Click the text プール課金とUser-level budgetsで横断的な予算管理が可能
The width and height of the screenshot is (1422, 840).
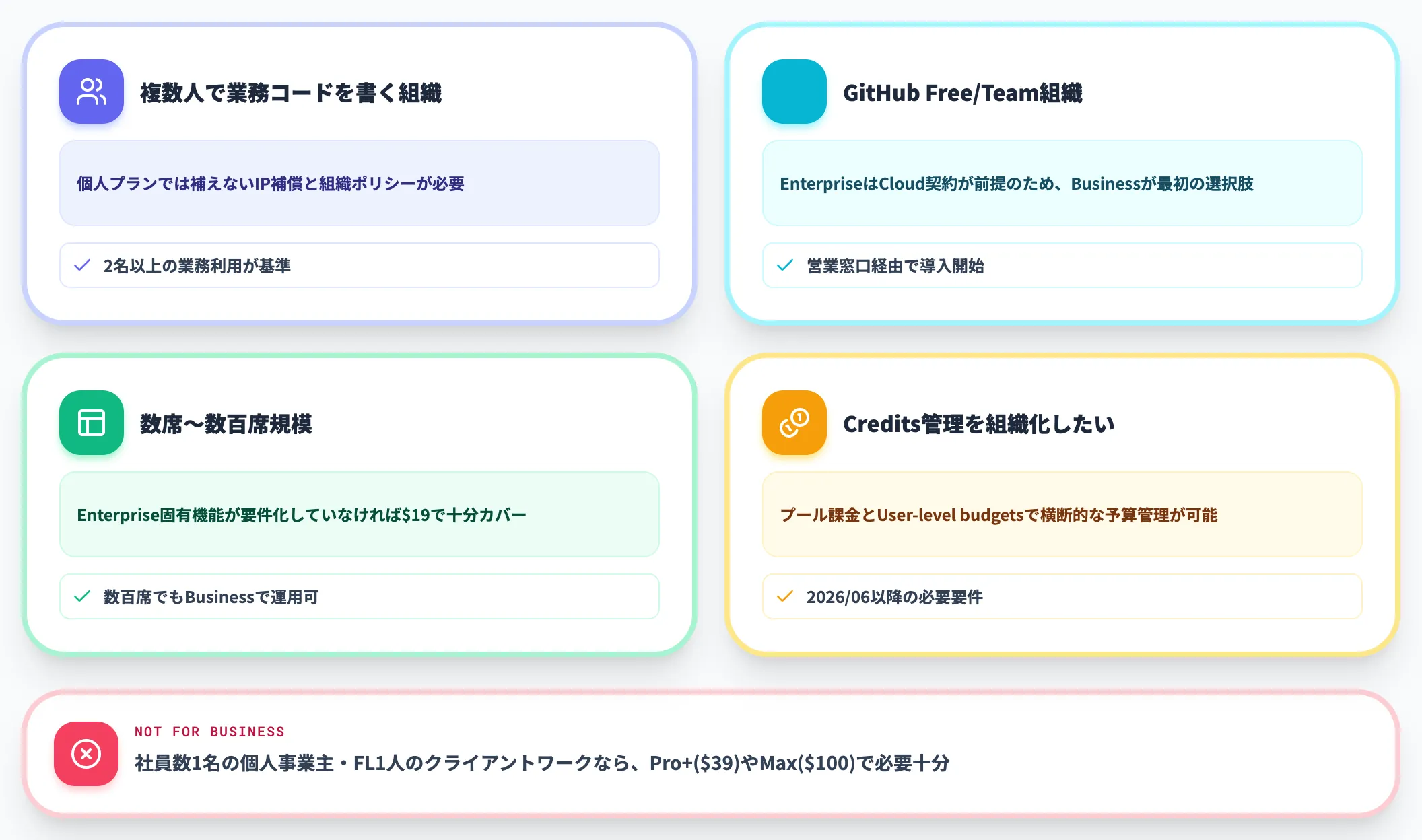coord(998,515)
